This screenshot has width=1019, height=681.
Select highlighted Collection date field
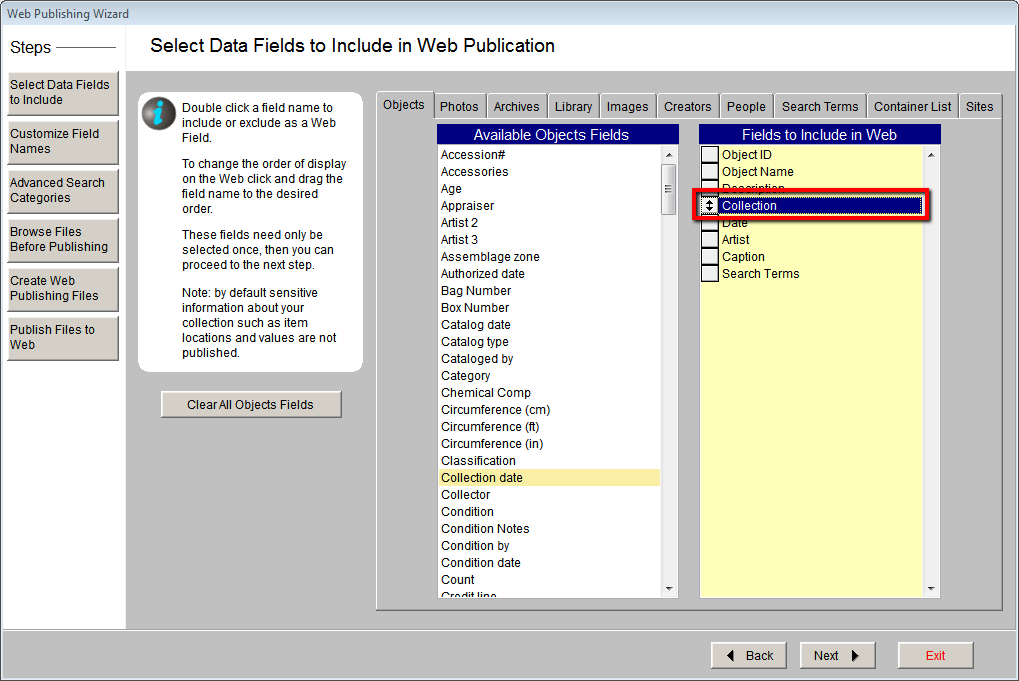click(550, 478)
